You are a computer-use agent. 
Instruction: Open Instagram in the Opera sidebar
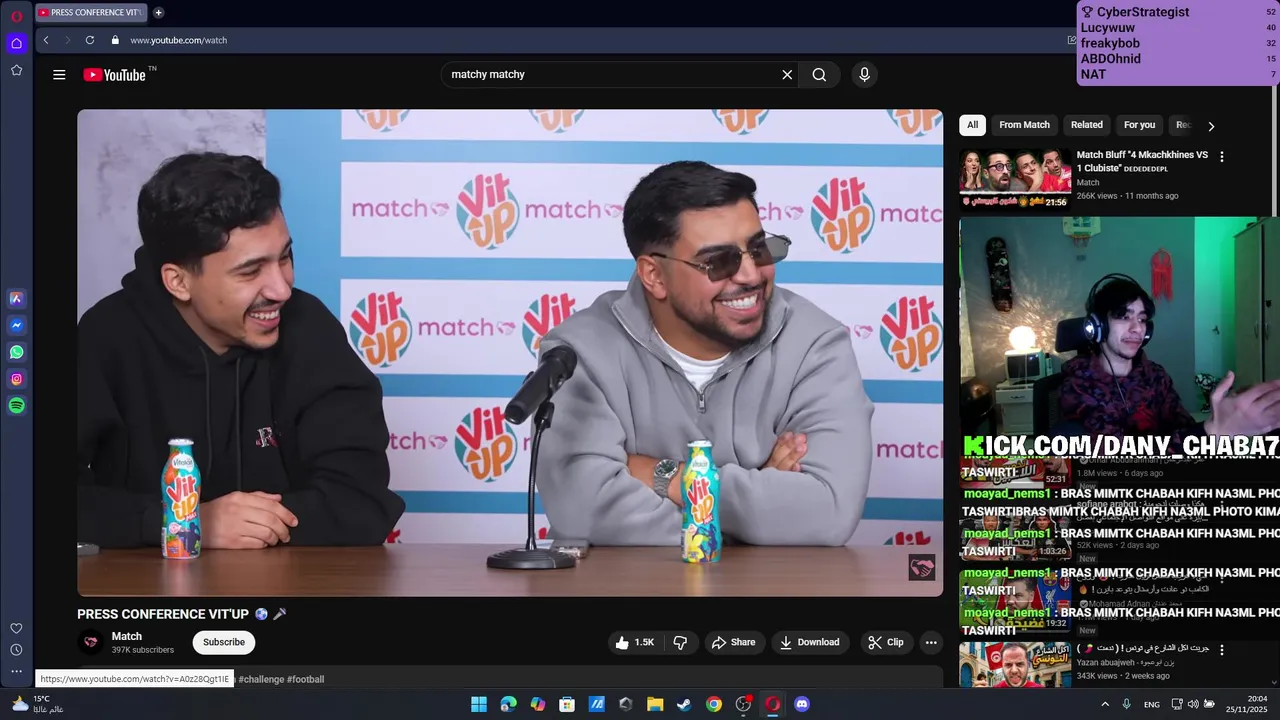(x=16, y=379)
